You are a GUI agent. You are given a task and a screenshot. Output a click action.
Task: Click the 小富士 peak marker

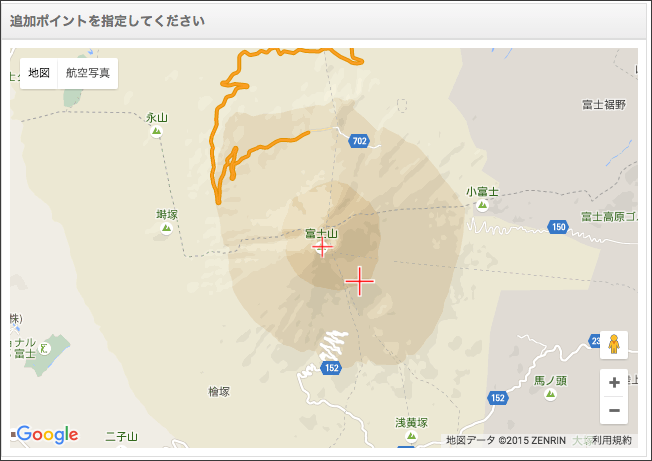[x=482, y=205]
